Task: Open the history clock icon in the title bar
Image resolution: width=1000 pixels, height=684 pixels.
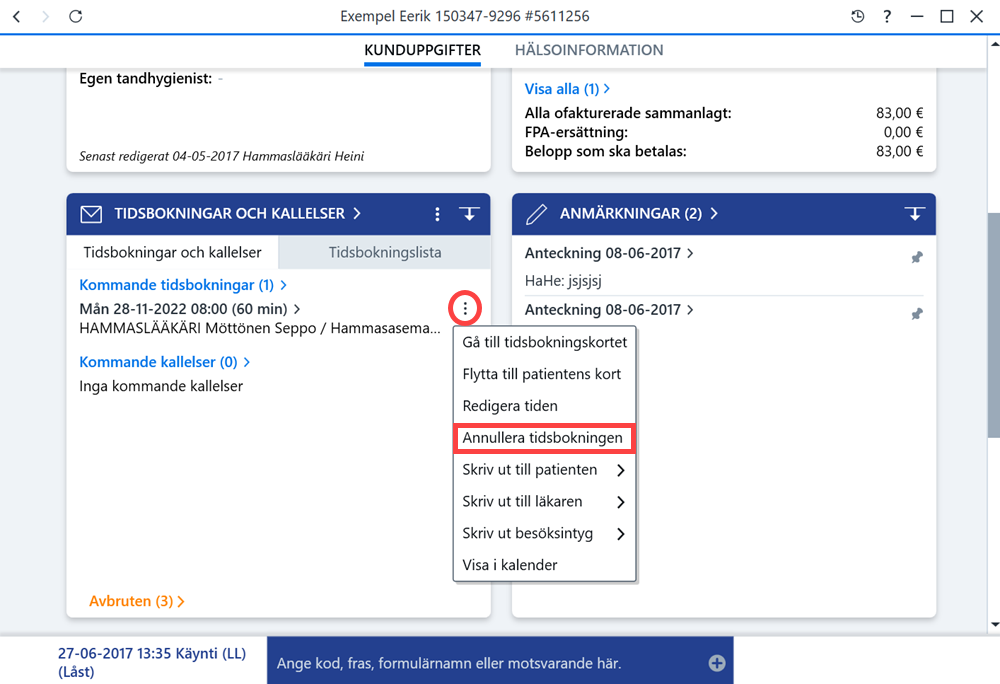Action: [x=858, y=17]
